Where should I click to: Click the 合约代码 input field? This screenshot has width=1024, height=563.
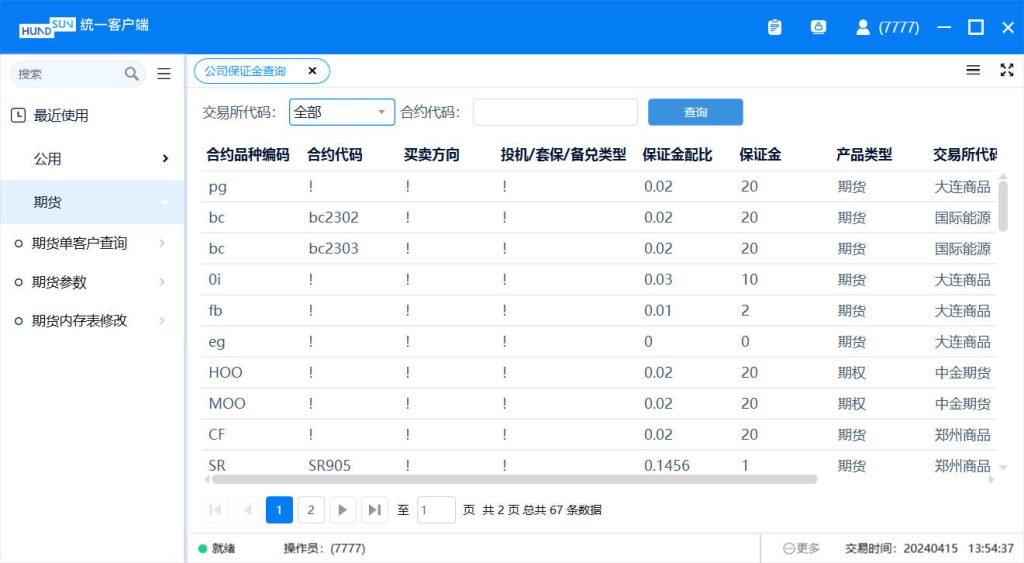pos(555,112)
